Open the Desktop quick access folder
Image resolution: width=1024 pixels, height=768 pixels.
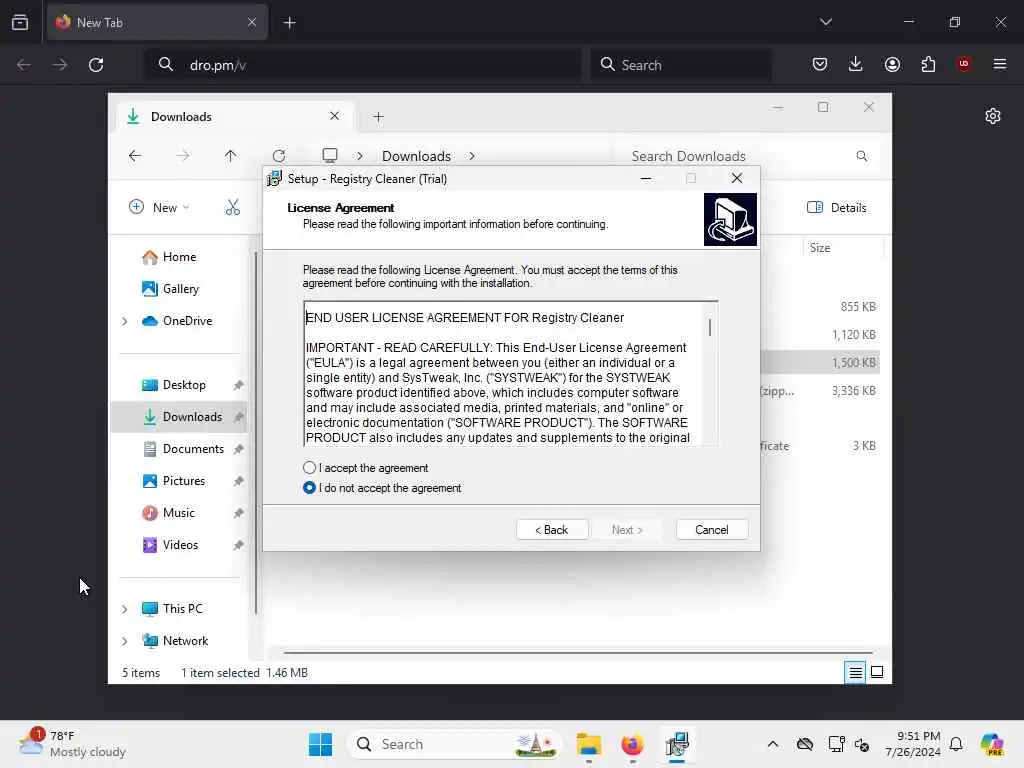(174, 385)
